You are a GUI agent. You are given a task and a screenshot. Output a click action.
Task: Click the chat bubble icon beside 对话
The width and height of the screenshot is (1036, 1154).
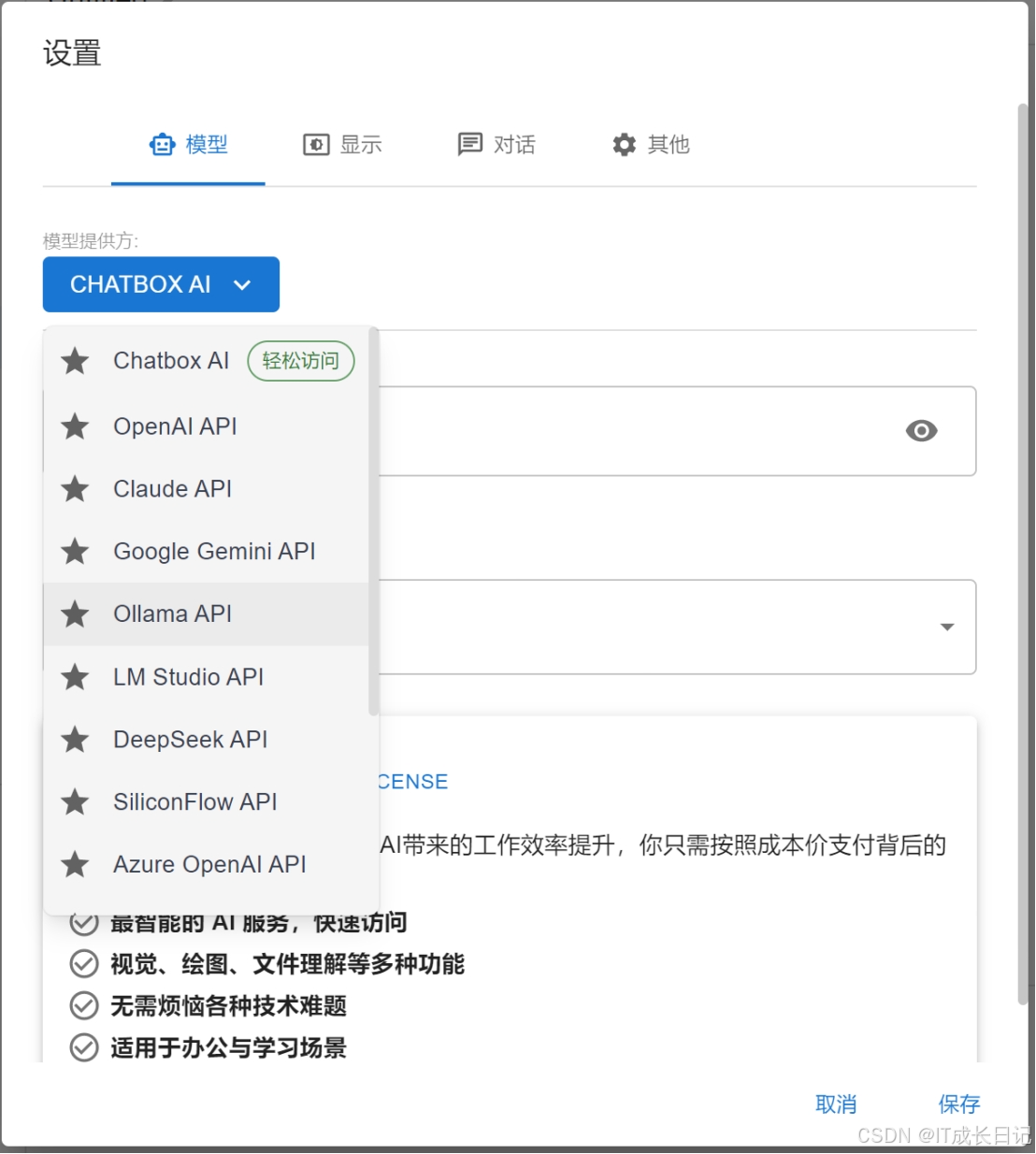470,145
